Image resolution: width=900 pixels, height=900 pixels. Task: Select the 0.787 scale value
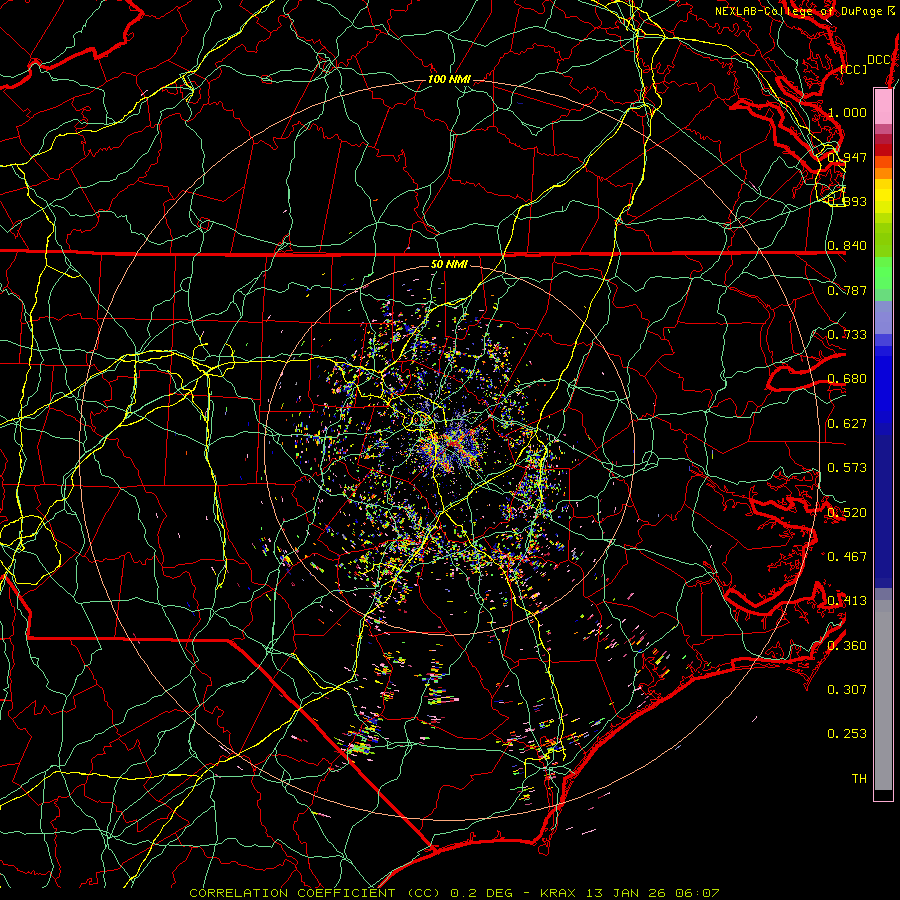click(x=847, y=290)
